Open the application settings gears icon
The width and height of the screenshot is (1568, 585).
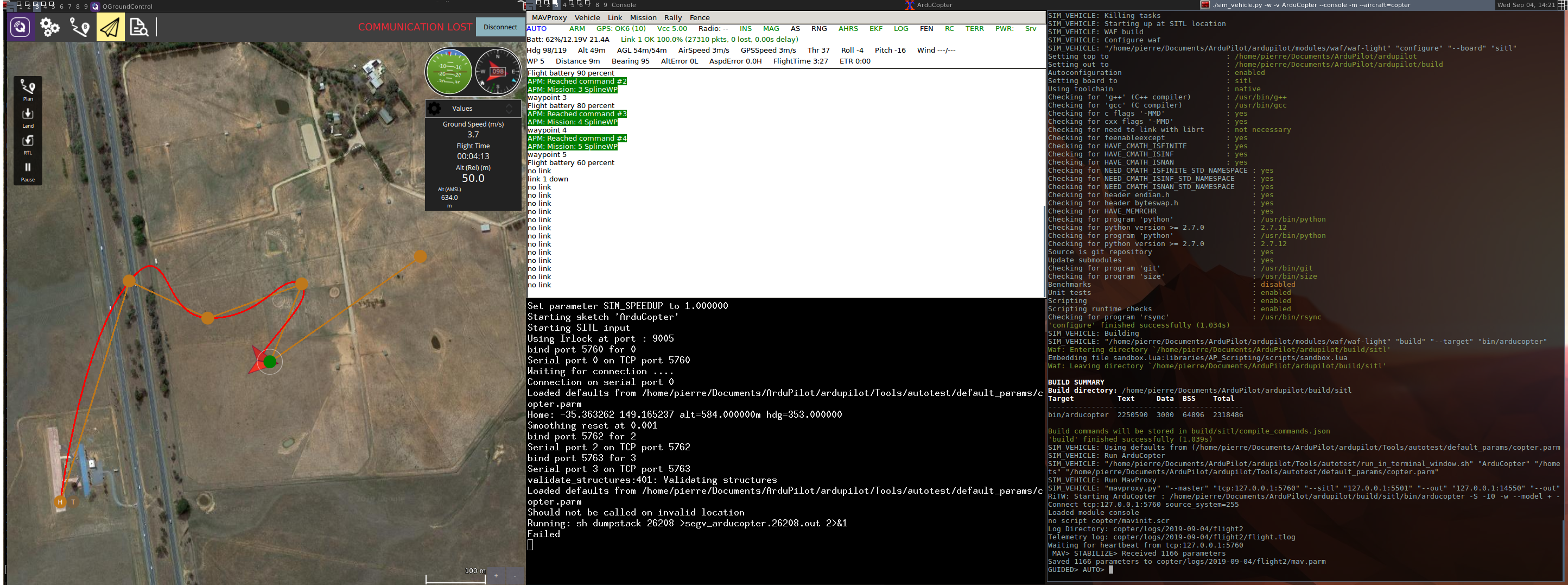click(50, 27)
